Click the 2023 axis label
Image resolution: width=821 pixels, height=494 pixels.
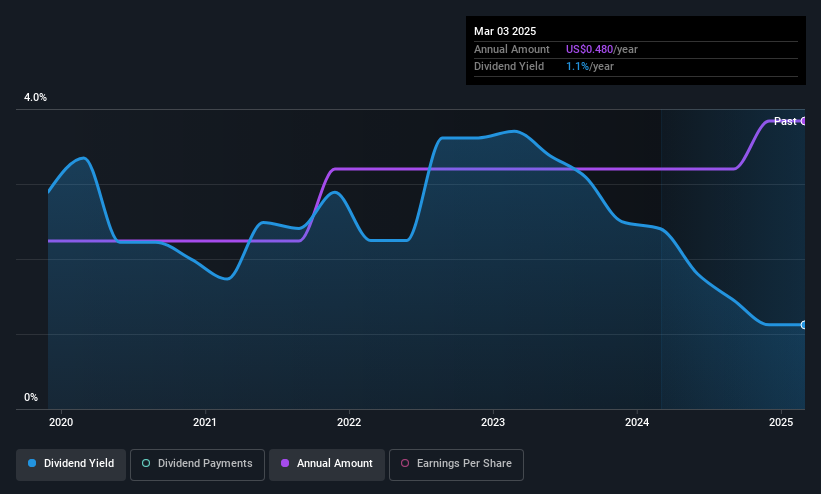(x=493, y=422)
